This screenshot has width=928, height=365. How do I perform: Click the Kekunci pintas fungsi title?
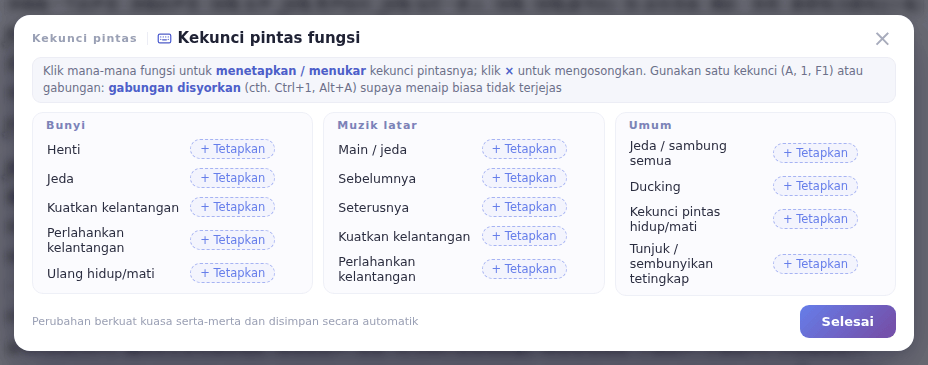269,38
